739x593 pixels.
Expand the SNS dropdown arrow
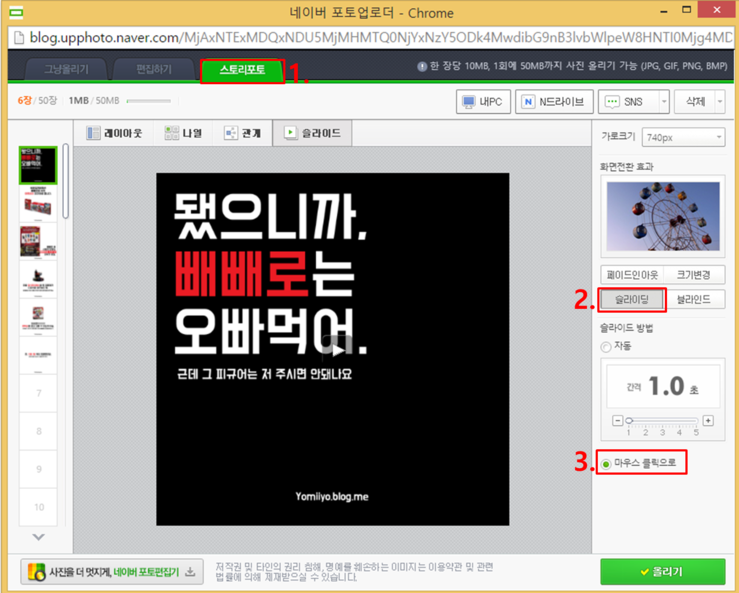point(664,102)
